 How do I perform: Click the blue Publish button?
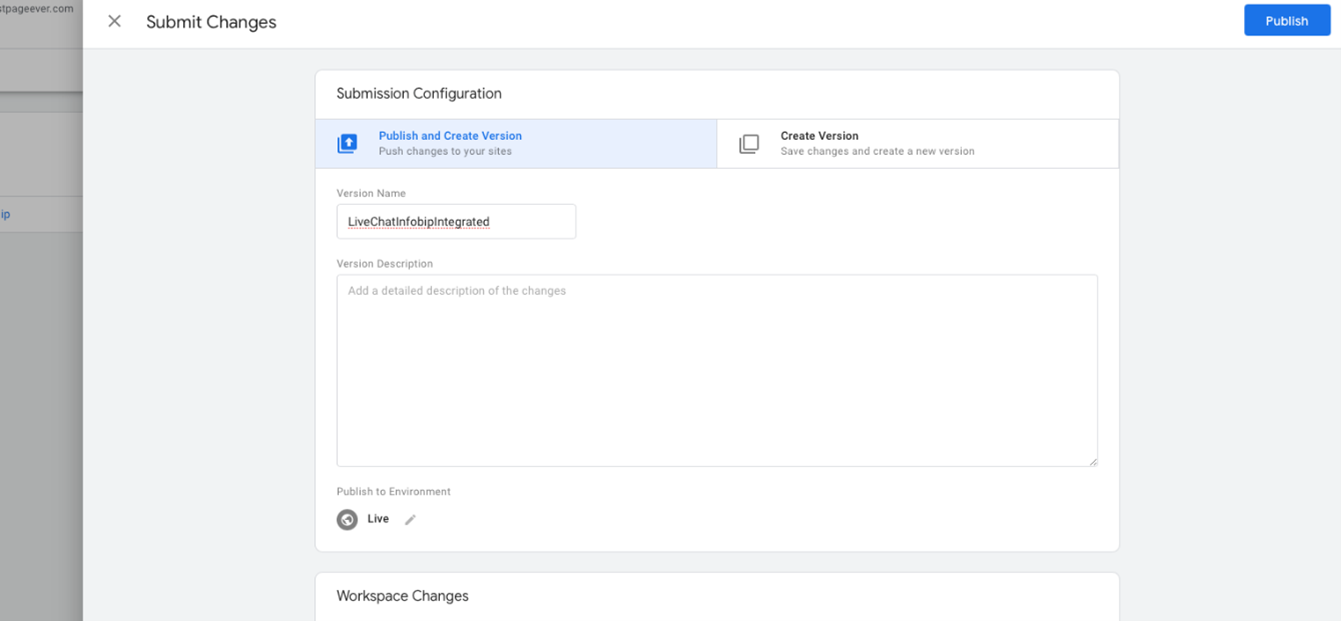[1286, 21]
